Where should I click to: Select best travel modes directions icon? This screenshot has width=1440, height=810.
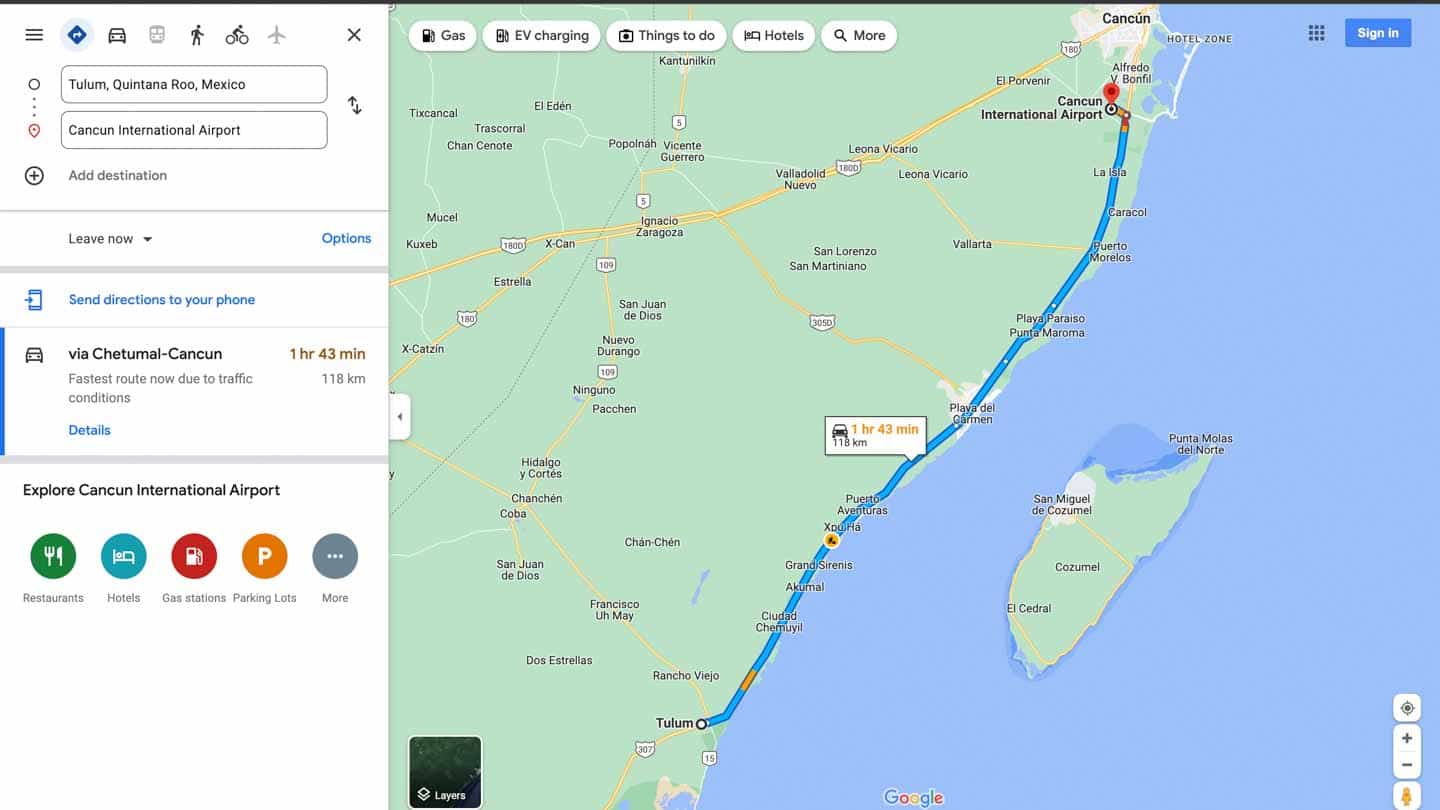pyautogui.click(x=76, y=35)
